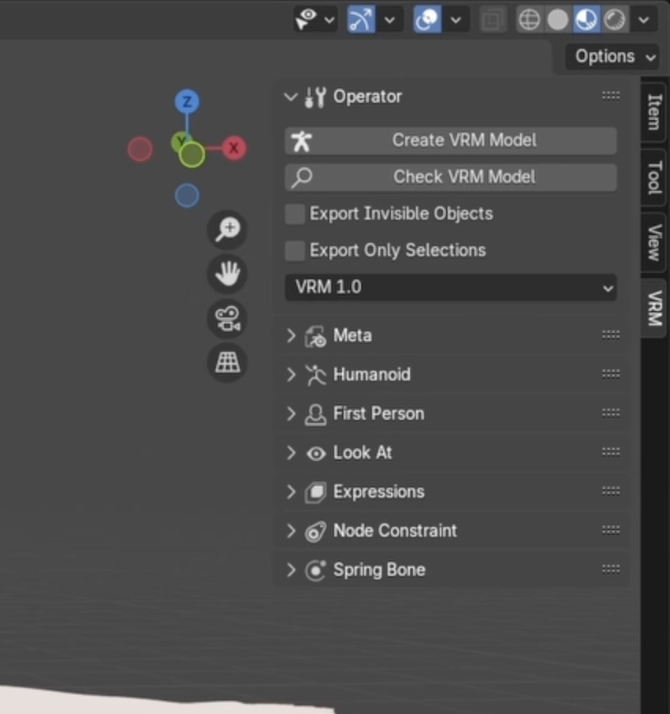
Task: Switch to Rendered viewport shading
Action: [x=615, y=20]
